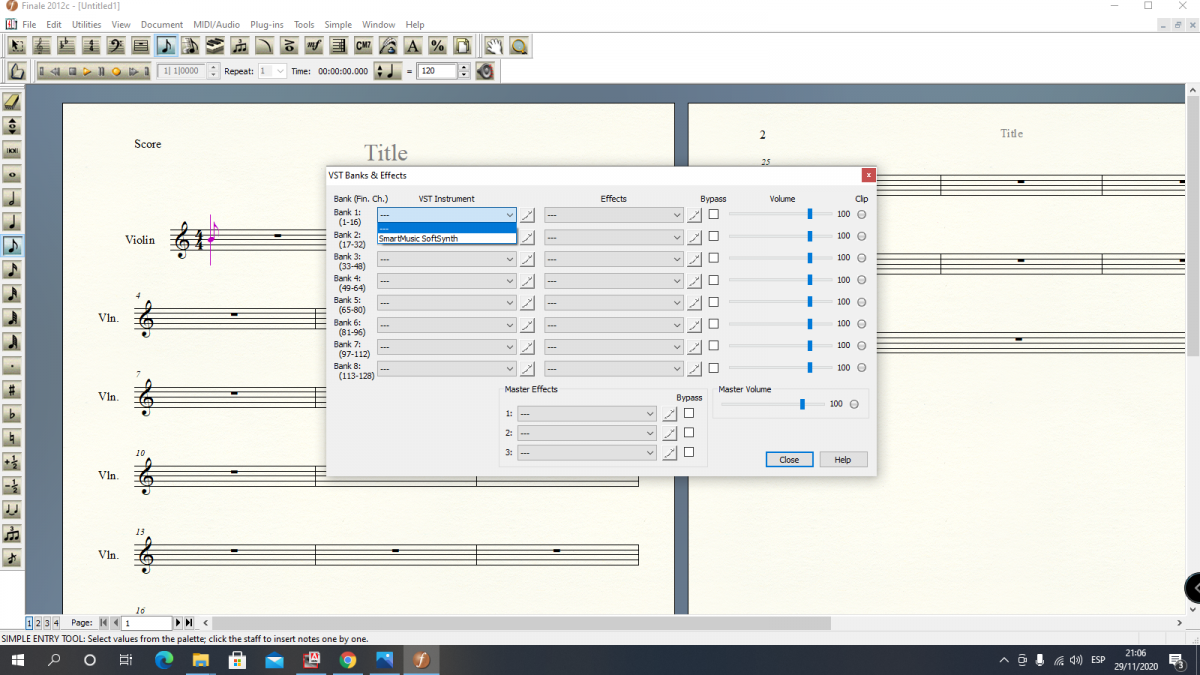Select the Clef tool (bass clef icon)
The width and height of the screenshot is (1200, 675).
pyautogui.click(x=115, y=46)
